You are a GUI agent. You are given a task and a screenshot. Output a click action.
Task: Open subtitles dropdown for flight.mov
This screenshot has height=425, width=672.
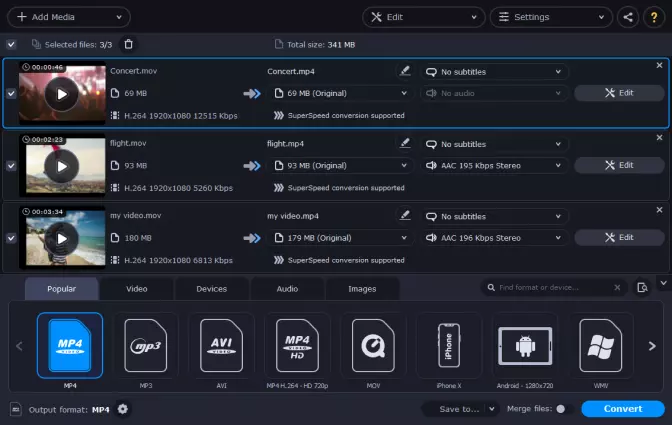click(494, 143)
